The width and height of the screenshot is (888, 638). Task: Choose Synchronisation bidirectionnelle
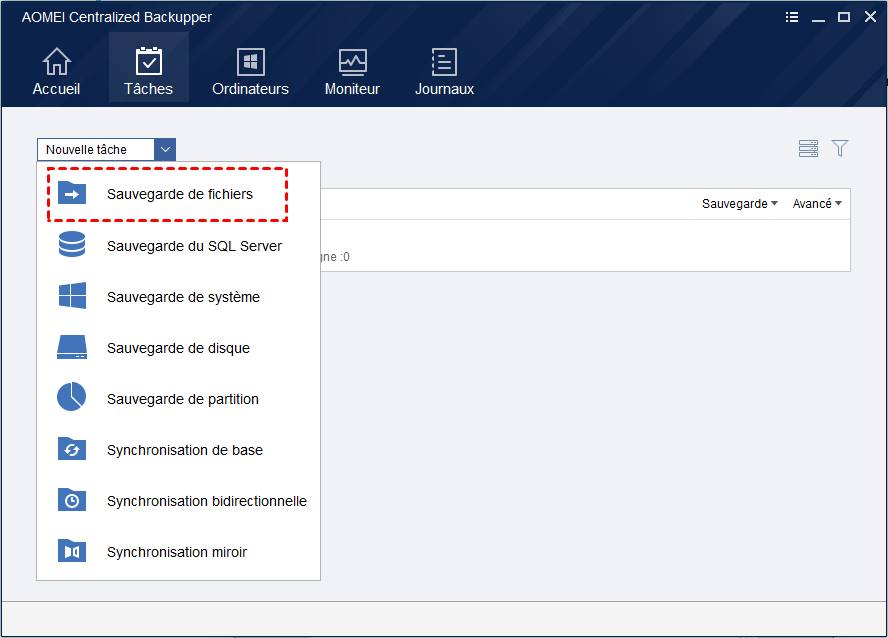[x=207, y=501]
